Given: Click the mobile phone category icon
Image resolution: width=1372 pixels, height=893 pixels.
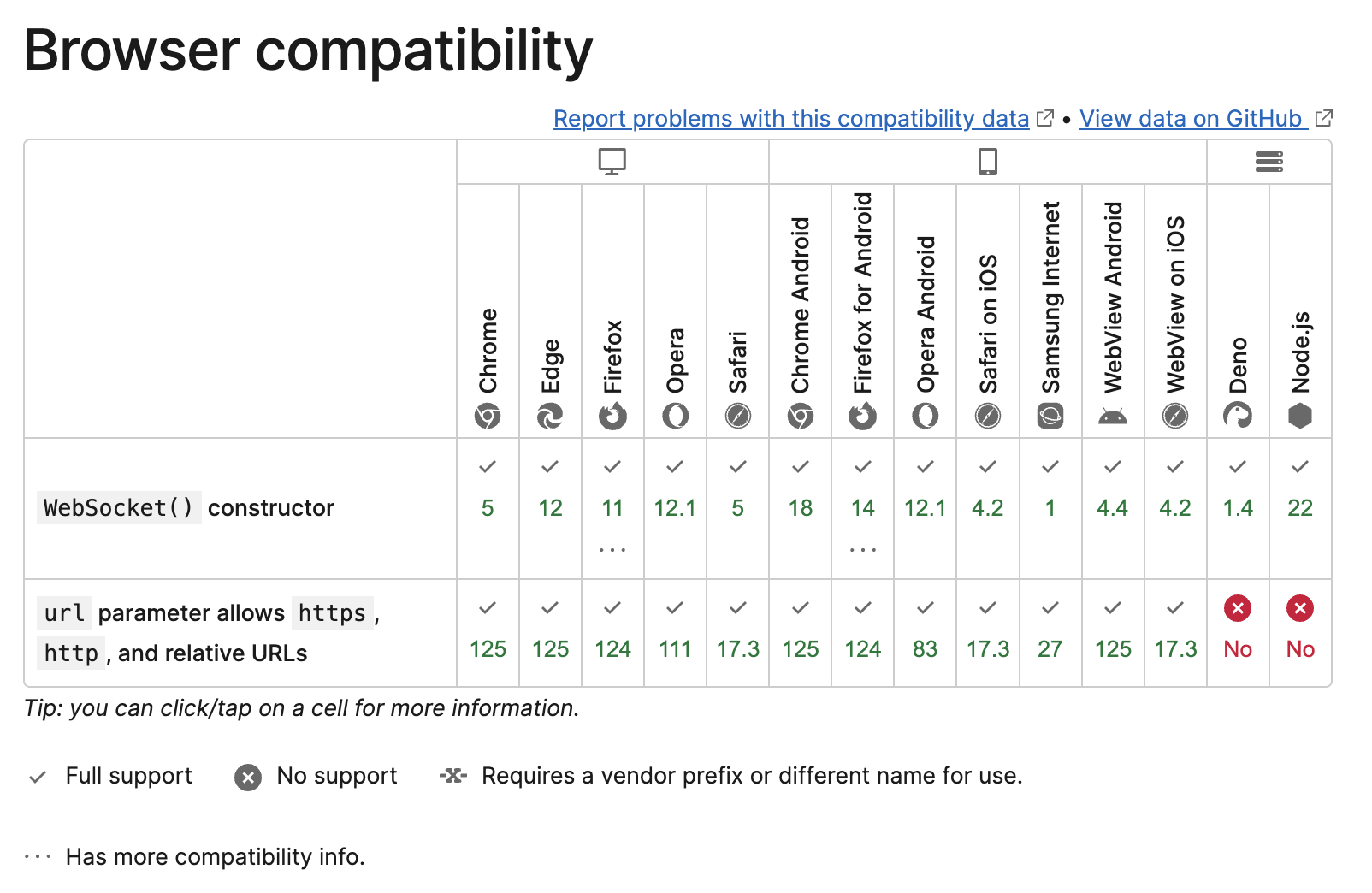Looking at the screenshot, I should point(988,162).
